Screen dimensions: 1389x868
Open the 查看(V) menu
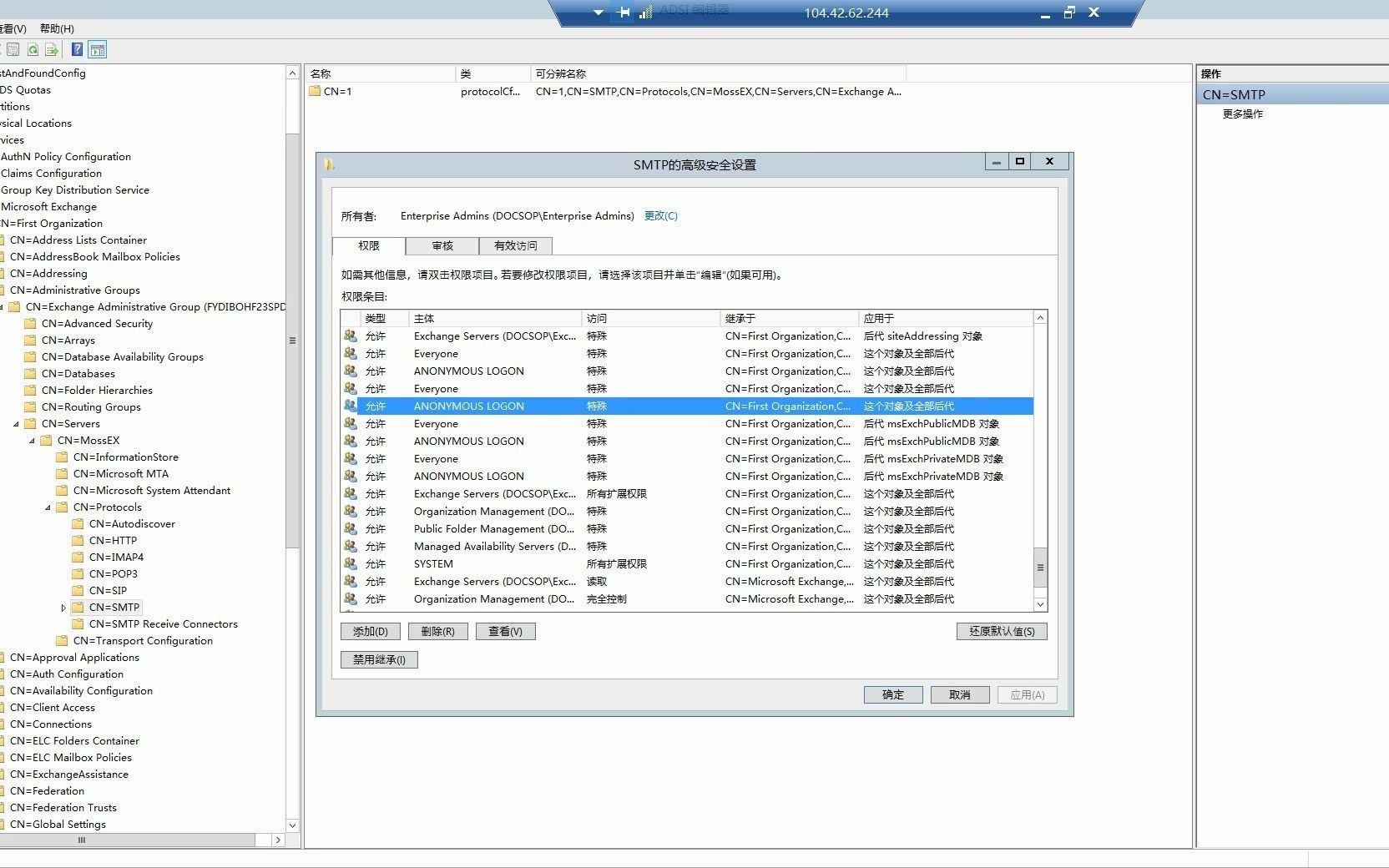coord(13,28)
